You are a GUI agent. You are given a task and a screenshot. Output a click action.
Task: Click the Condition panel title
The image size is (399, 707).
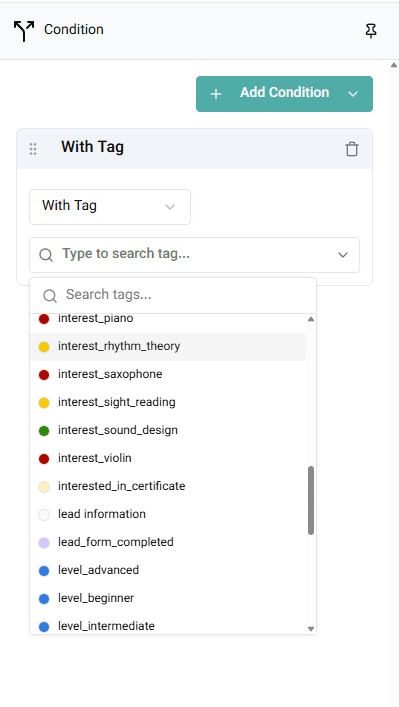point(73,29)
